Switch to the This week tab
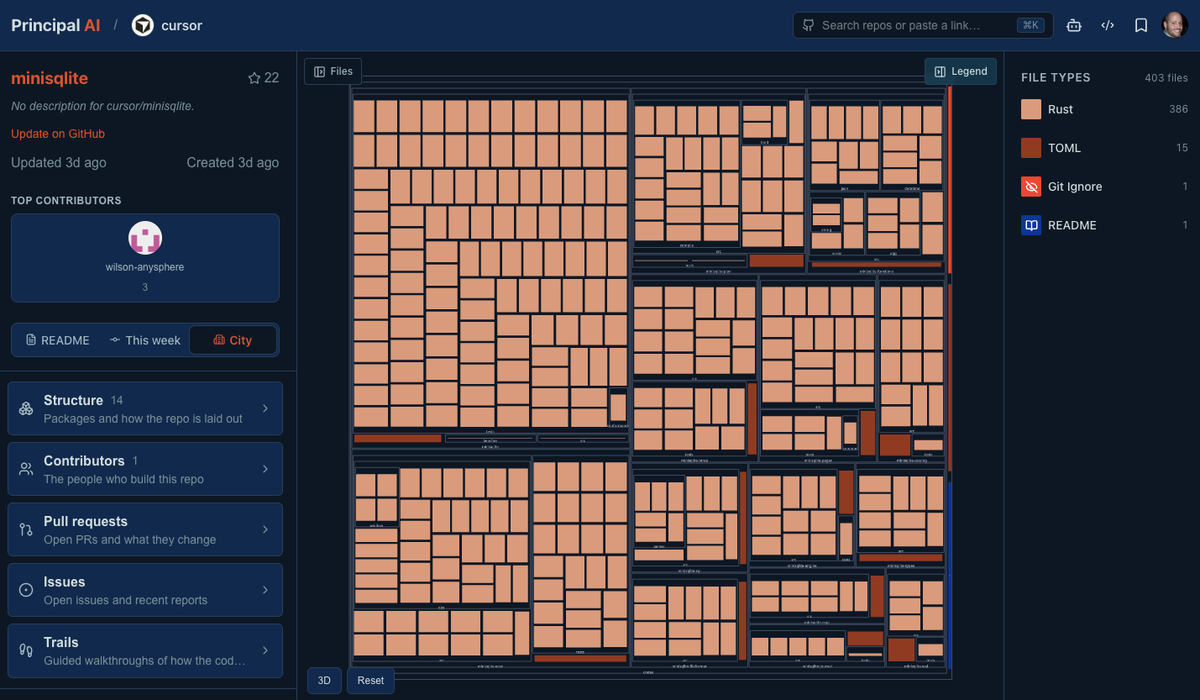Image resolution: width=1200 pixels, height=700 pixels. click(x=145, y=340)
